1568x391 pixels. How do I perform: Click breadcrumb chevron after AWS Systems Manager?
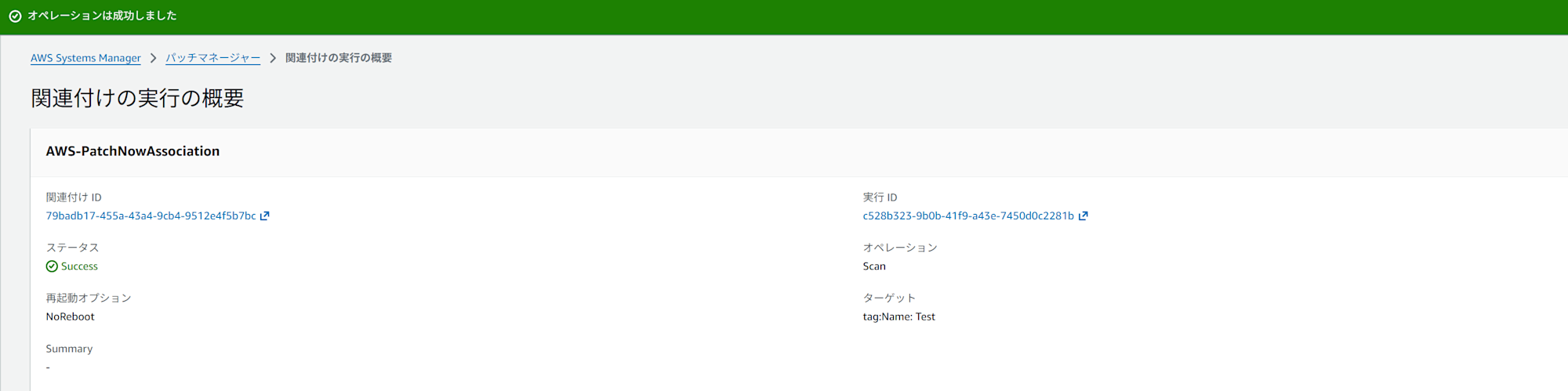(154, 58)
